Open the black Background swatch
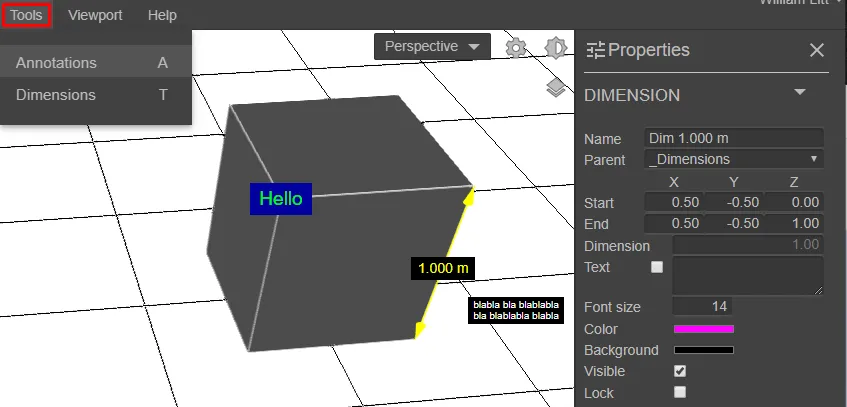 pyautogui.click(x=704, y=350)
